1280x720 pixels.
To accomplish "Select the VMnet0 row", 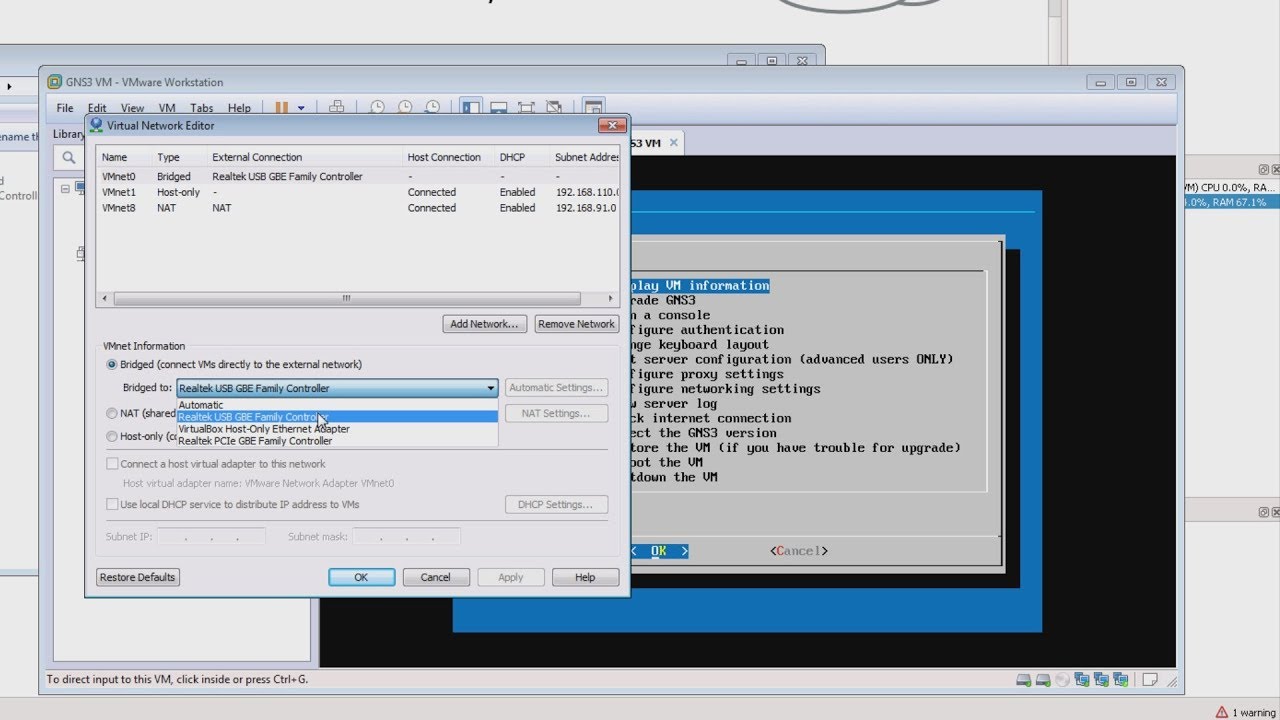I will 358,176.
